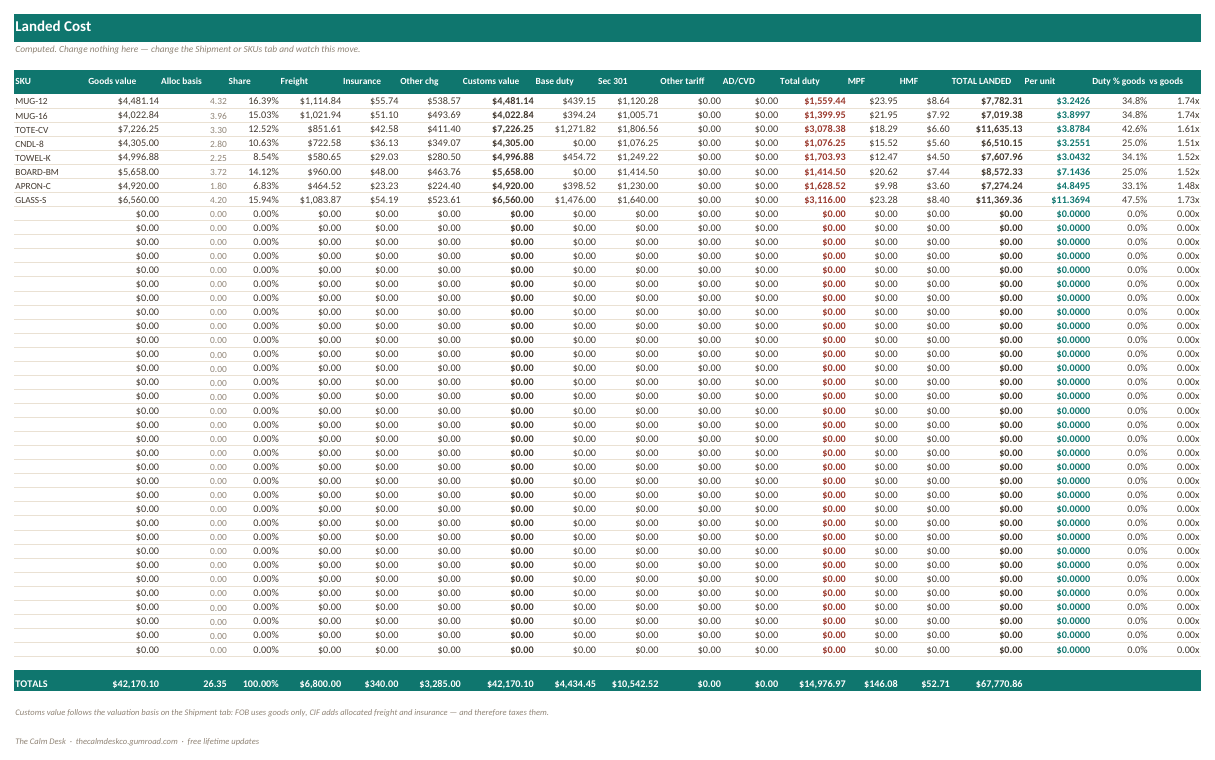Select MUG-16 per unit $3.8997

(x=1072, y=115)
